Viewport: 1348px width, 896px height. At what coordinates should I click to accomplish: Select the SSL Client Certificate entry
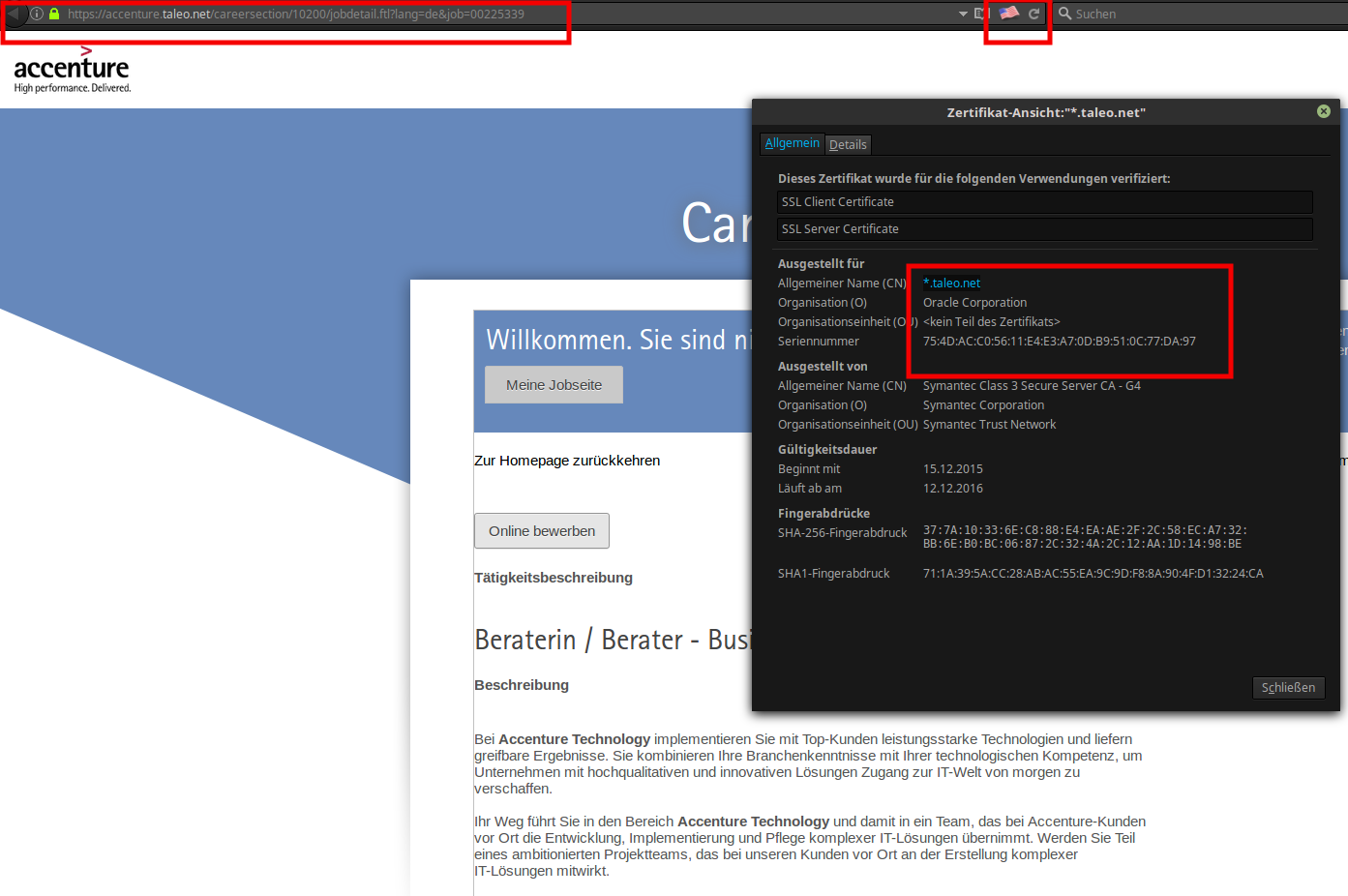(x=1045, y=201)
